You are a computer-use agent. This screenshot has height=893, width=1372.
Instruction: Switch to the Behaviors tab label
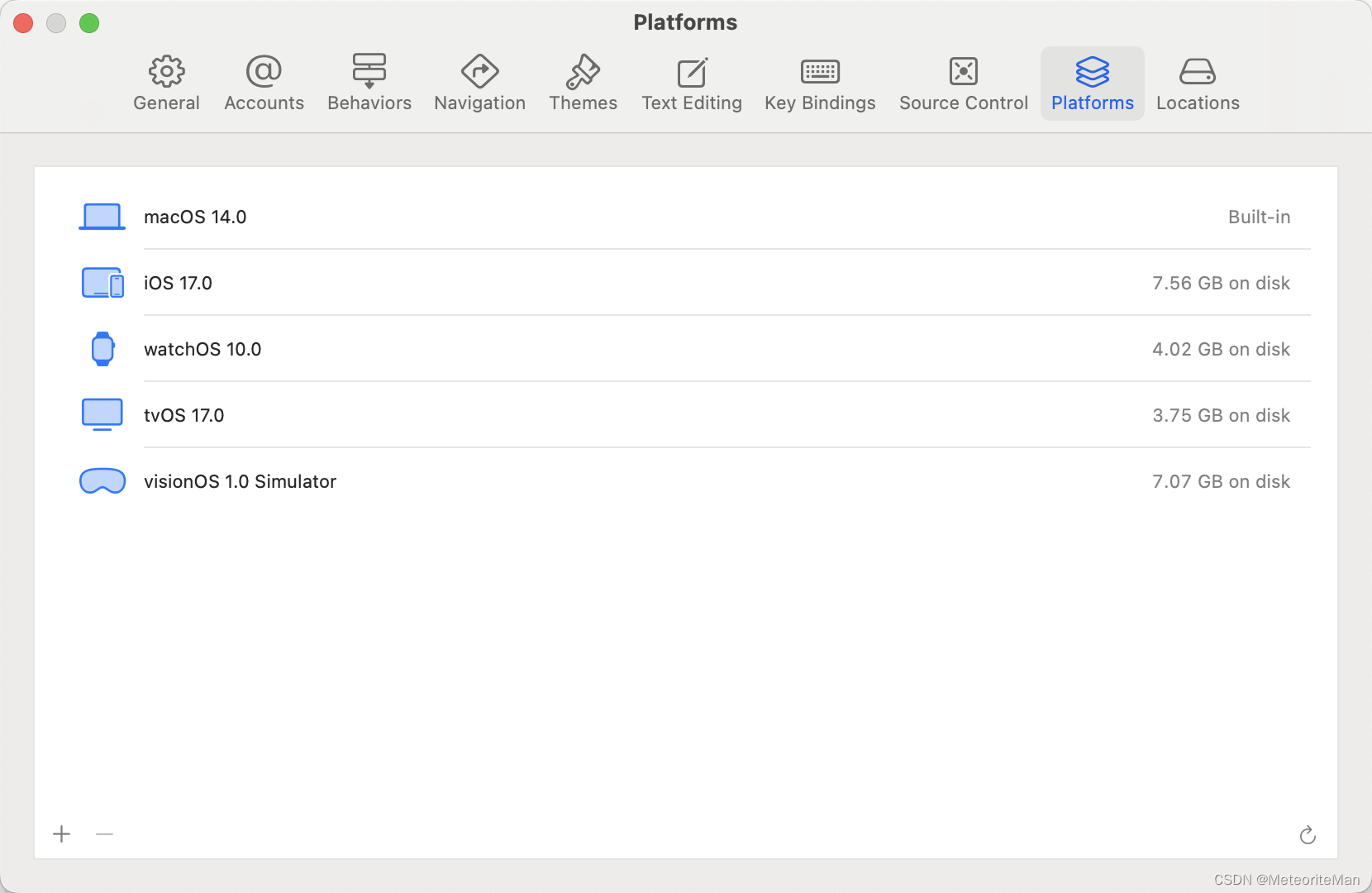pyautogui.click(x=369, y=103)
